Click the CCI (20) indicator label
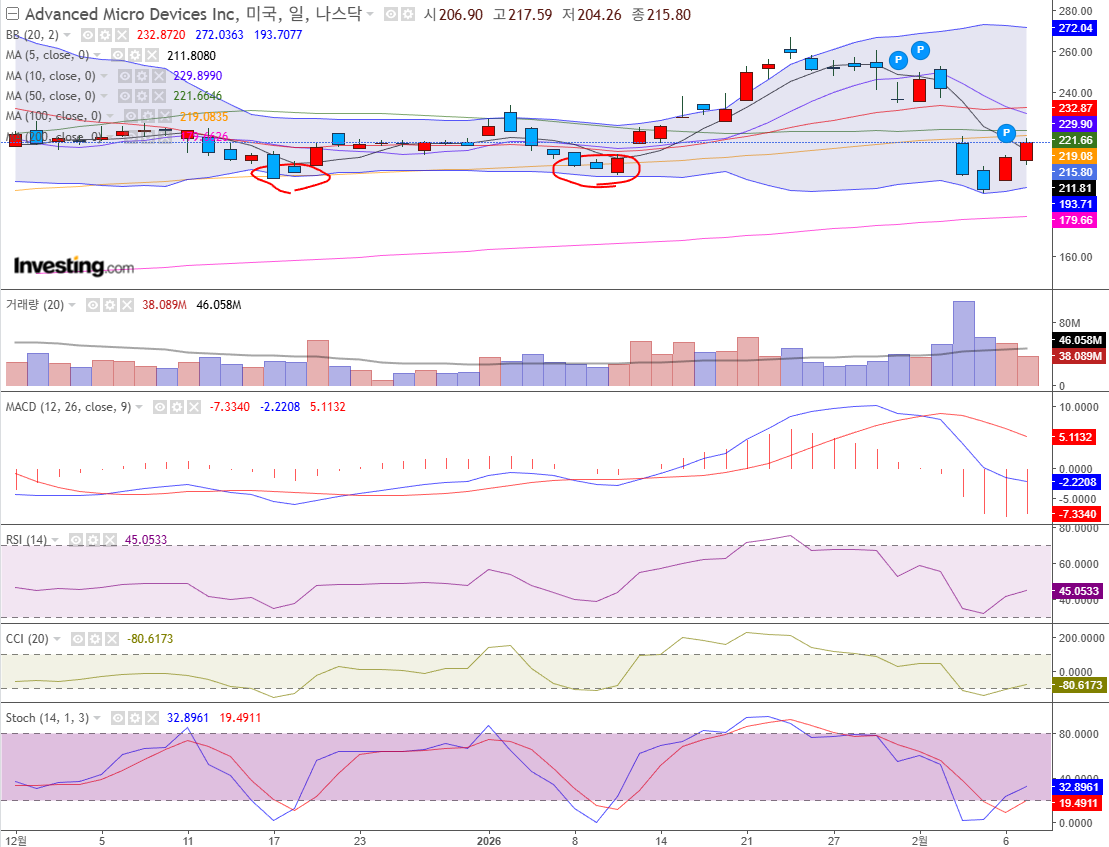The width and height of the screenshot is (1109, 847). [28, 638]
